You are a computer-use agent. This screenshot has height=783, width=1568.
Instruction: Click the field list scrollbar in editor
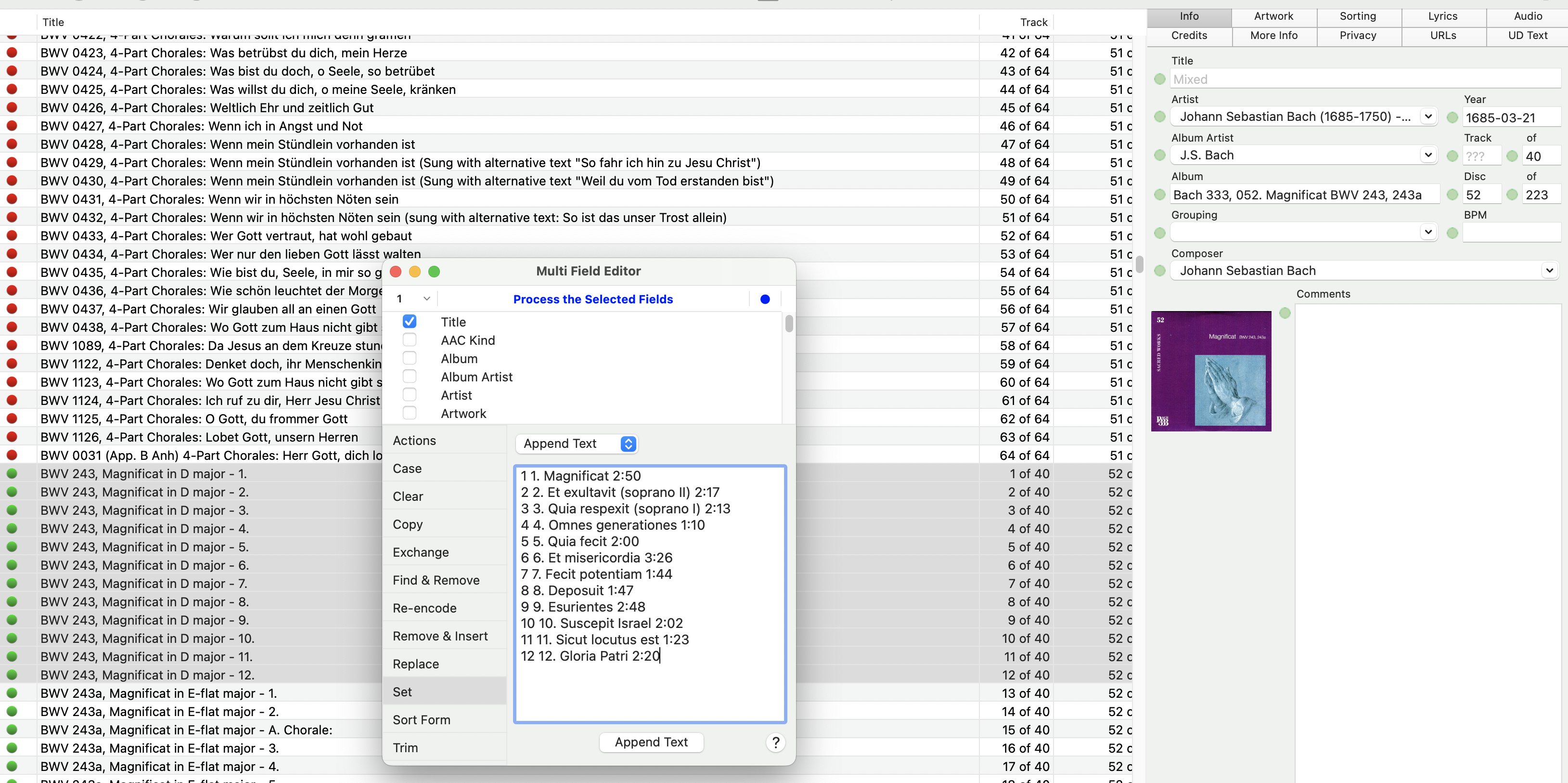(x=789, y=324)
